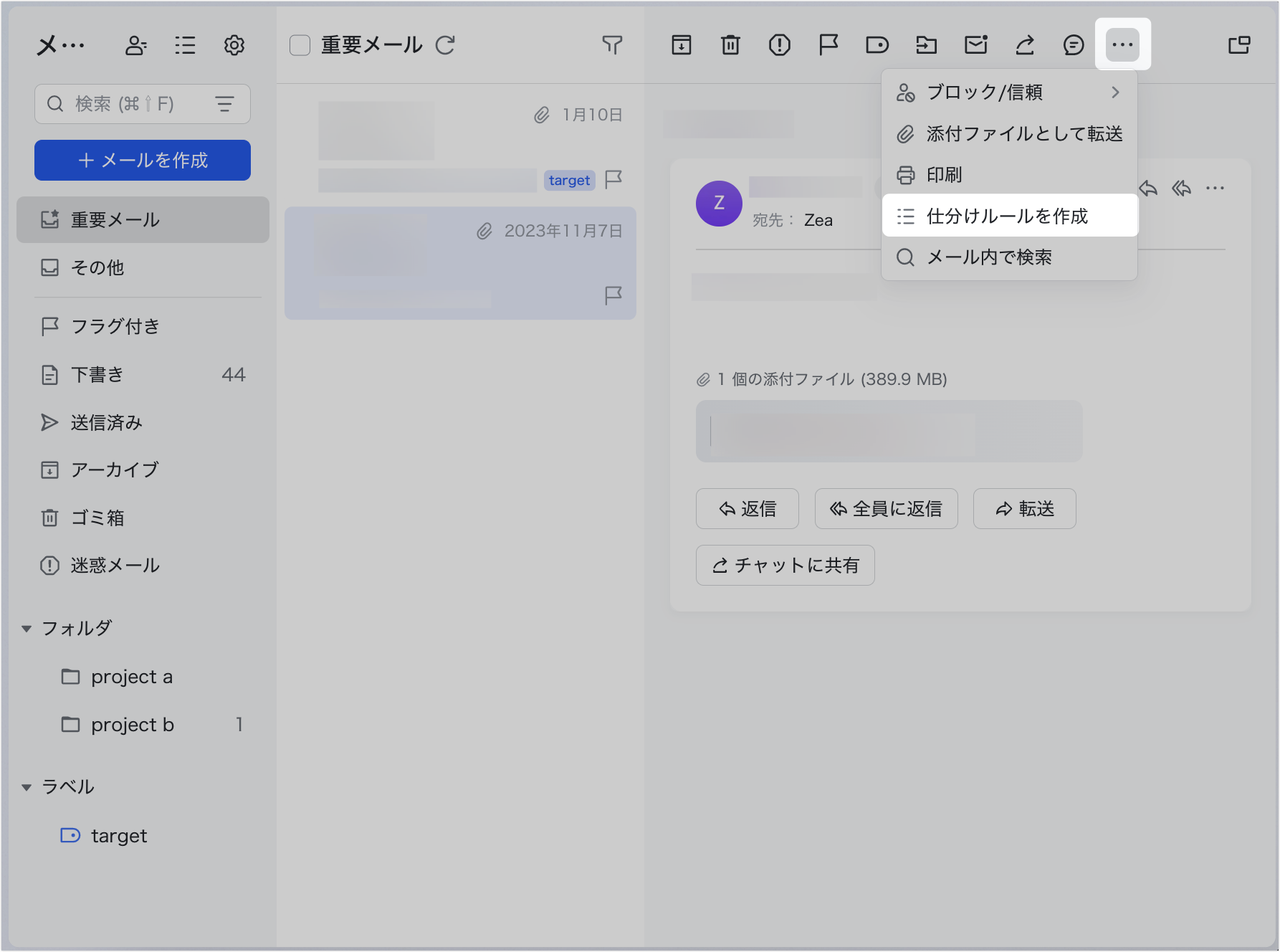
Task: Click the move-to-folder icon in the toolbar
Action: (926, 45)
